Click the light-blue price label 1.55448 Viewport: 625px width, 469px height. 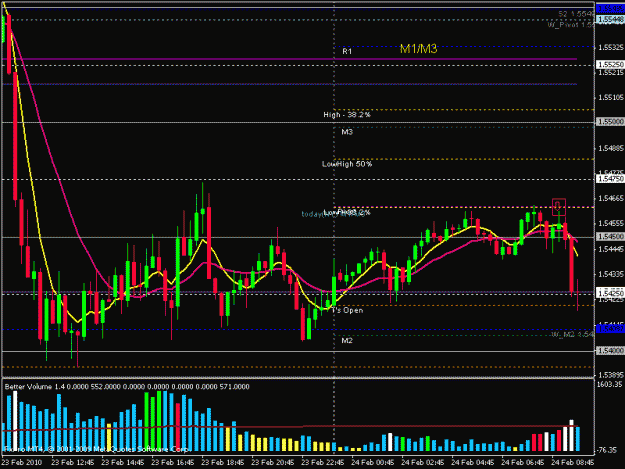point(610,19)
